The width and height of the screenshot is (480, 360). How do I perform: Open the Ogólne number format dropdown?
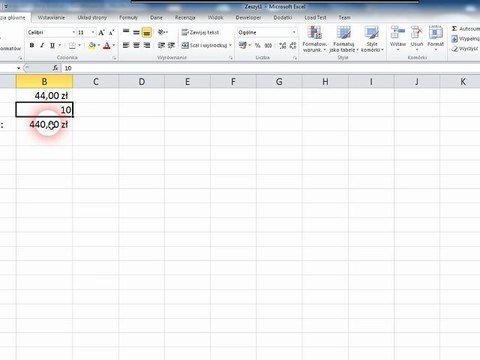(294, 32)
